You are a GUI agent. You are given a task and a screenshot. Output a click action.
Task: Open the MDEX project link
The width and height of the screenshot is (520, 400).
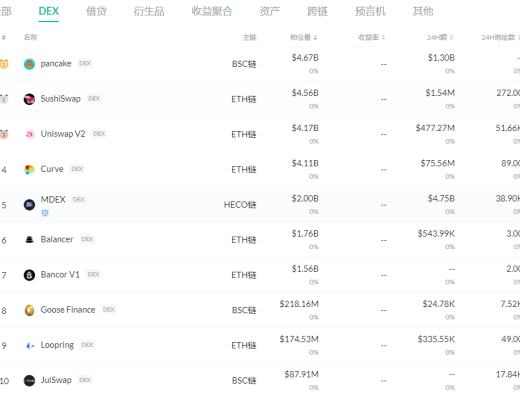(53, 199)
